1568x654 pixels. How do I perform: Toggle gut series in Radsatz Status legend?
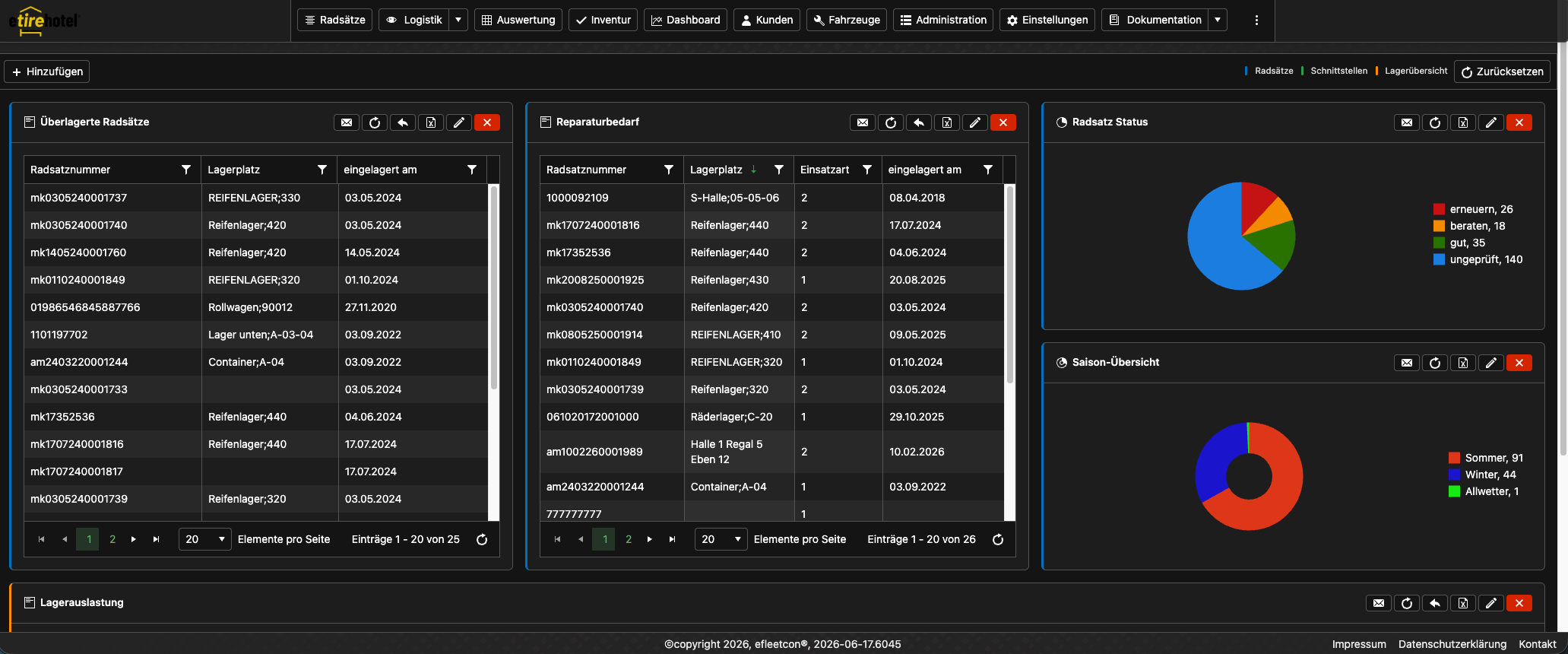point(1459,243)
